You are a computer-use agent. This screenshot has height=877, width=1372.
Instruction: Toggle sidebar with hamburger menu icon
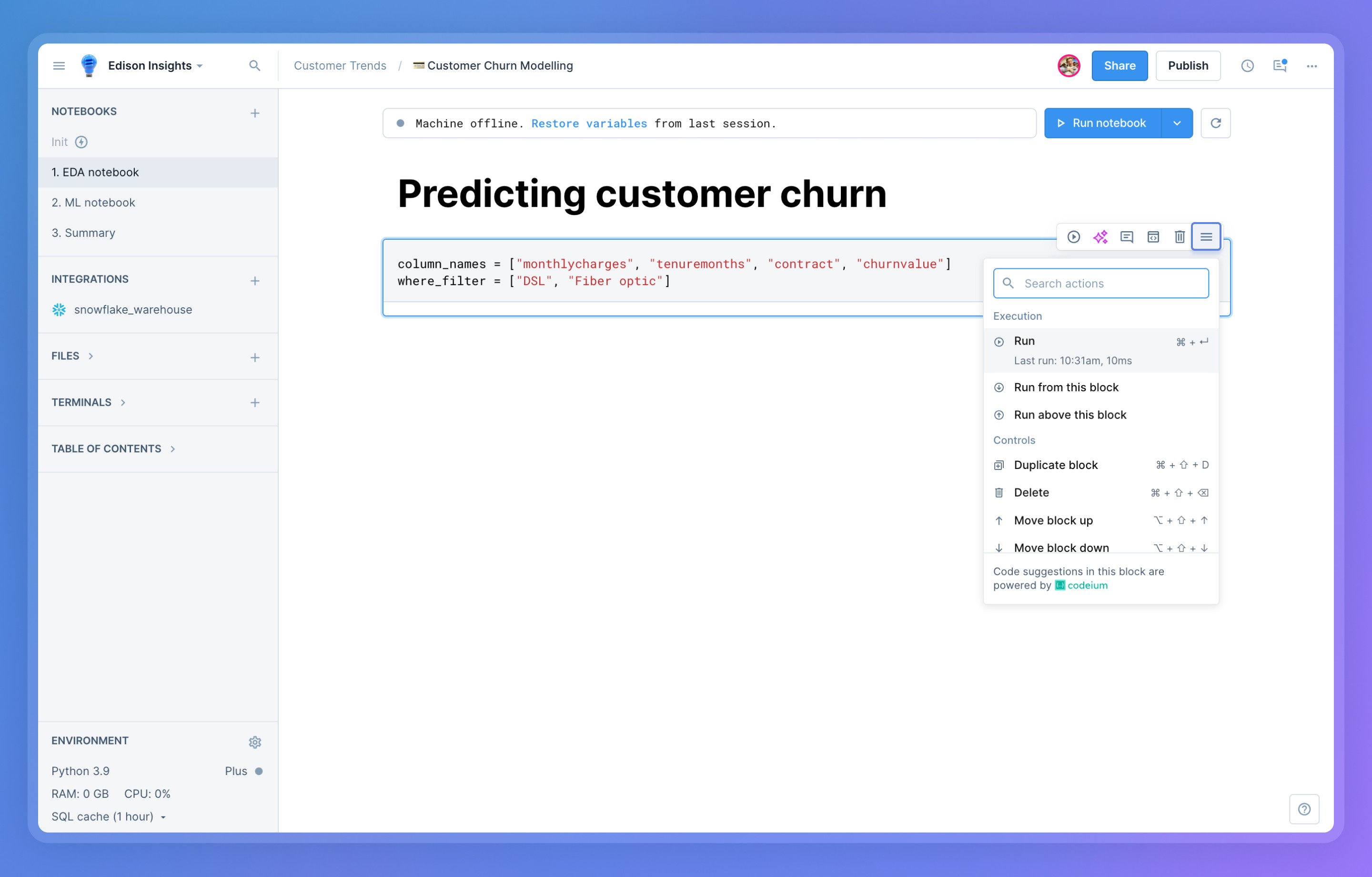(59, 66)
